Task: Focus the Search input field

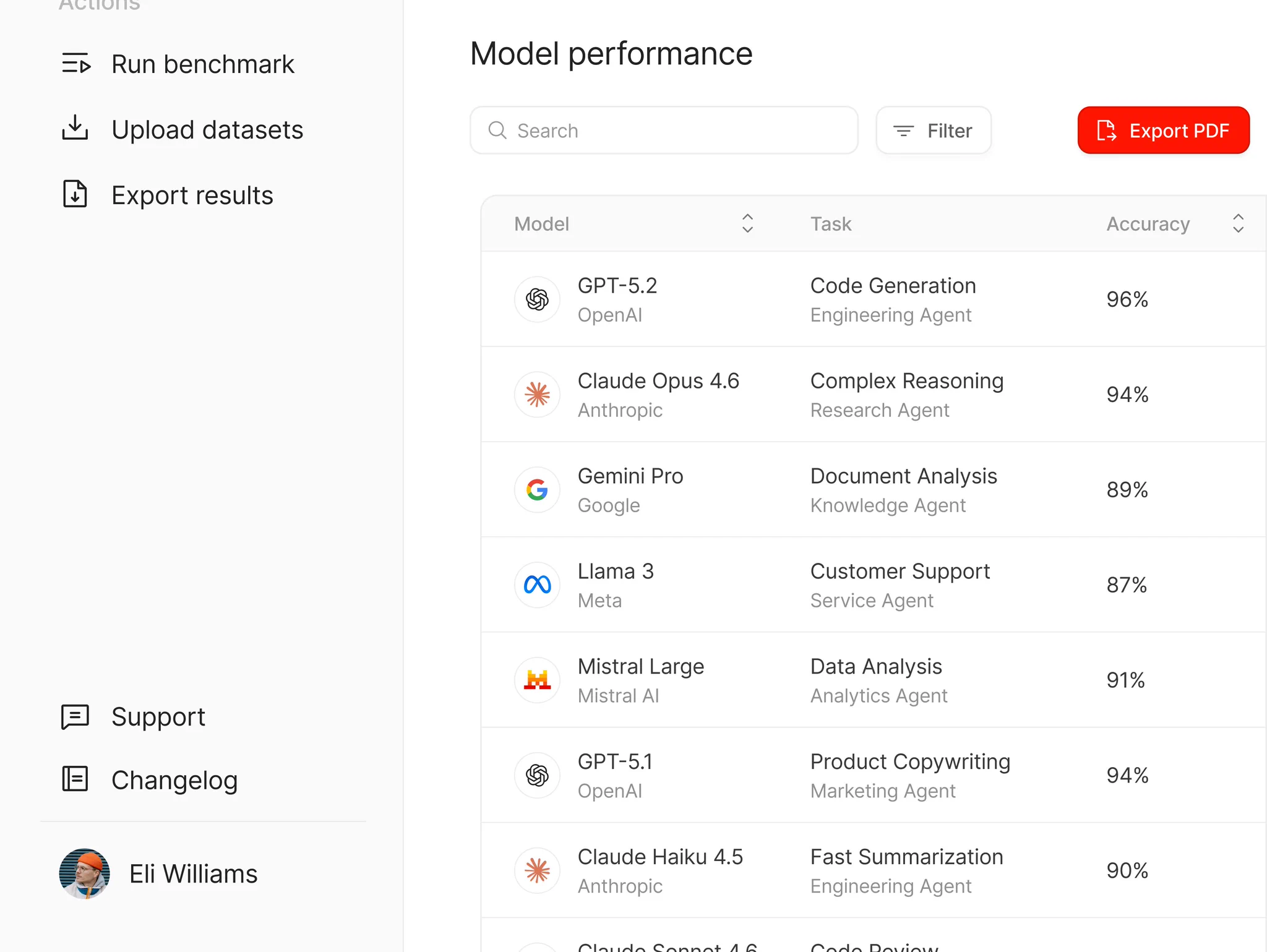Action: coord(664,131)
